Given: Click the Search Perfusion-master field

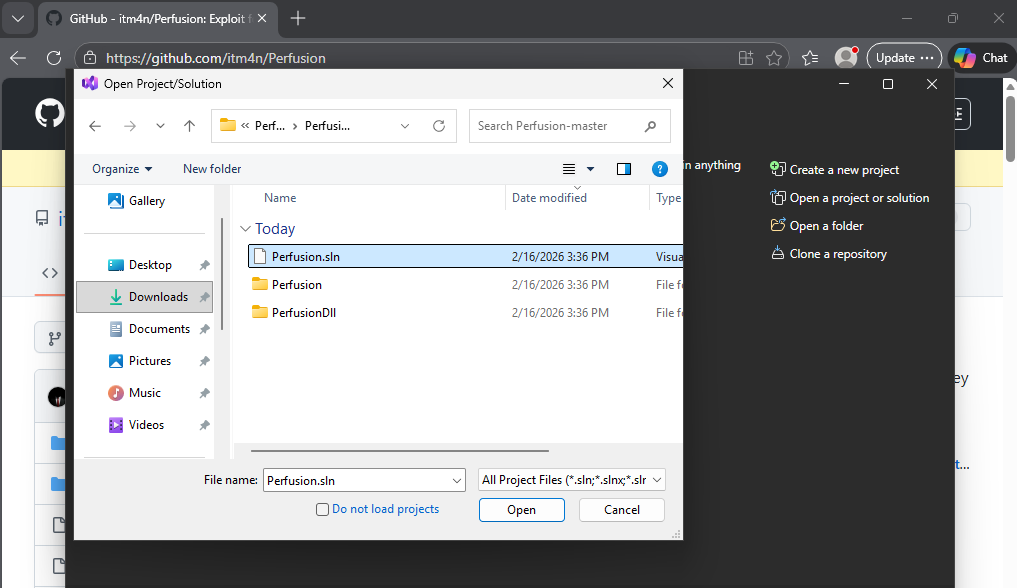Looking at the screenshot, I should [556, 126].
